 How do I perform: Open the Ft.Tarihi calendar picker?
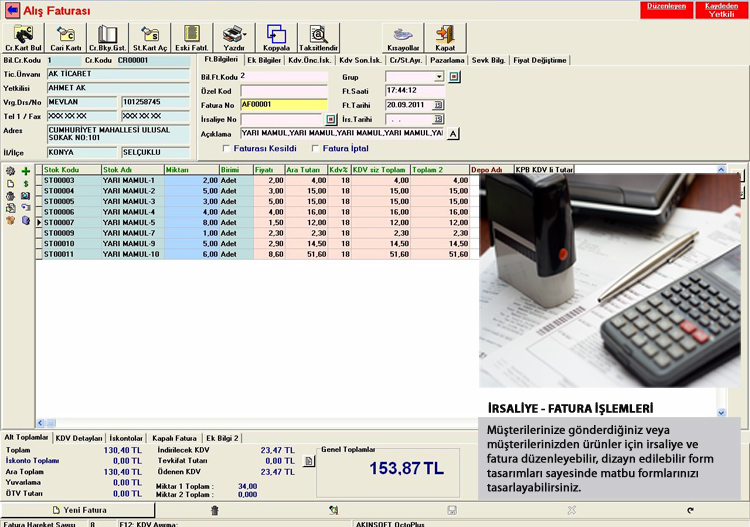click(x=438, y=104)
